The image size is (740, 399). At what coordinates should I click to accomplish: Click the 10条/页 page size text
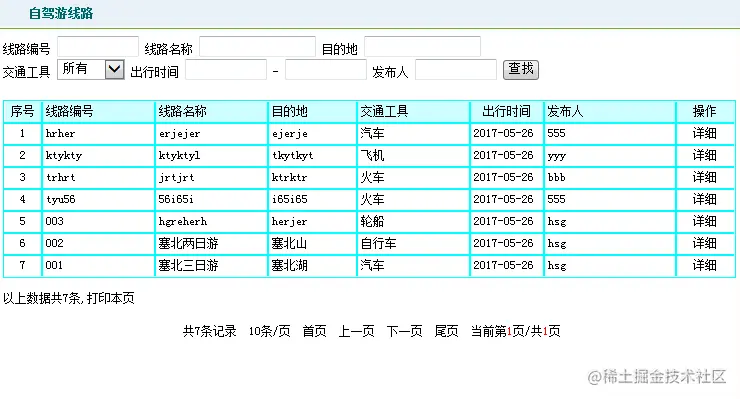269,331
